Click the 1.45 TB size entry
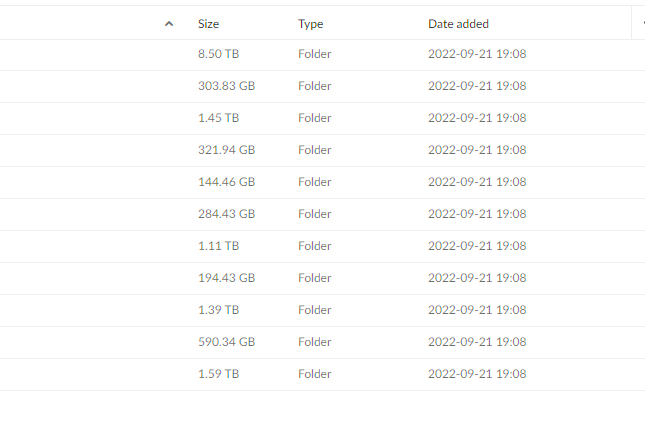The height and width of the screenshot is (422, 645). click(218, 118)
